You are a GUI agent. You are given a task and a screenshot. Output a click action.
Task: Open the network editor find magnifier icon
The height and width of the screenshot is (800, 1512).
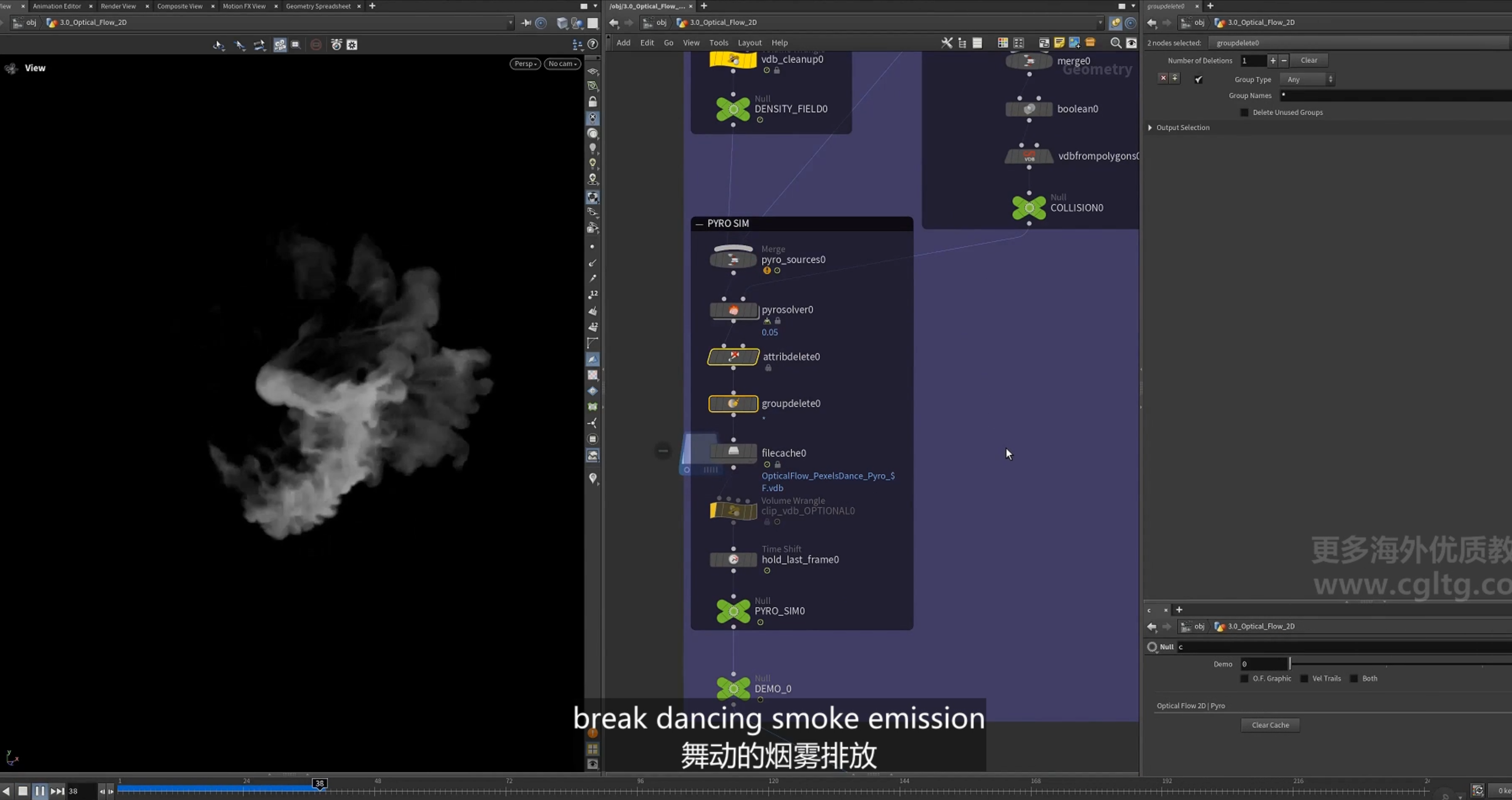tap(1115, 43)
